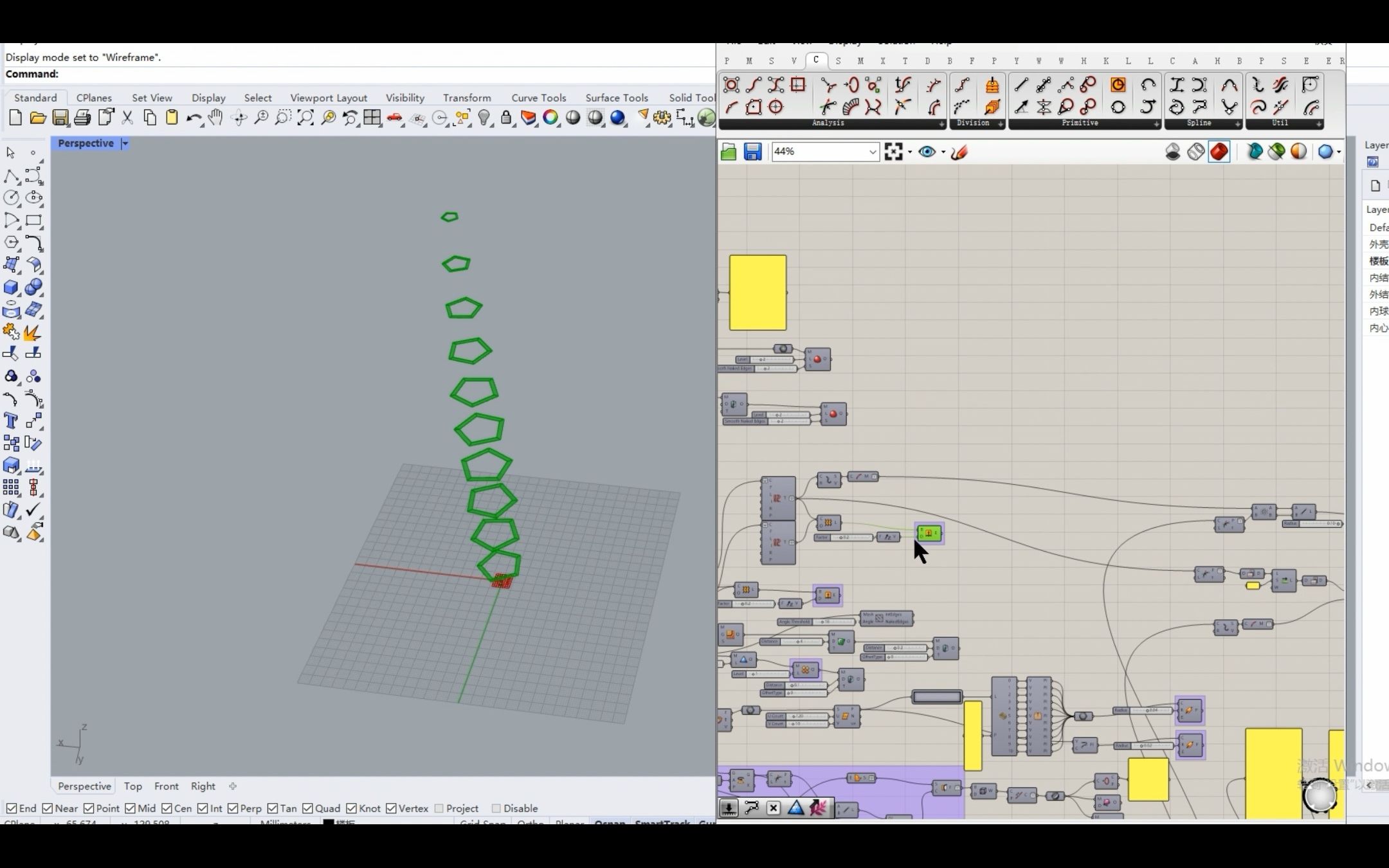1389x868 pixels.
Task: Select the shaded preview red cylinder icon
Action: pyautogui.click(x=1219, y=152)
